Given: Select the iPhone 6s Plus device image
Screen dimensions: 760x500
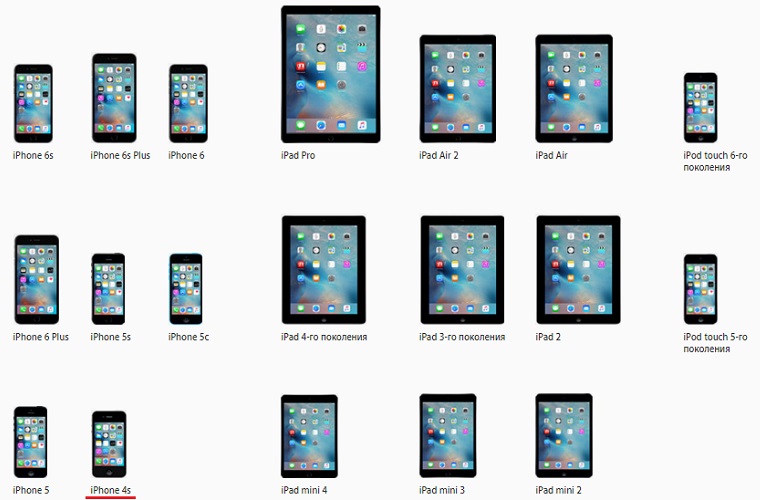Looking at the screenshot, I should 114,98.
